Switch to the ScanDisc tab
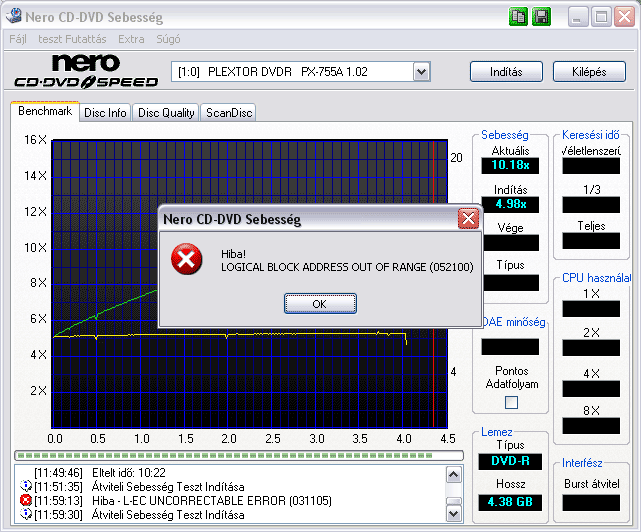This screenshot has height=532, width=641. pos(229,113)
